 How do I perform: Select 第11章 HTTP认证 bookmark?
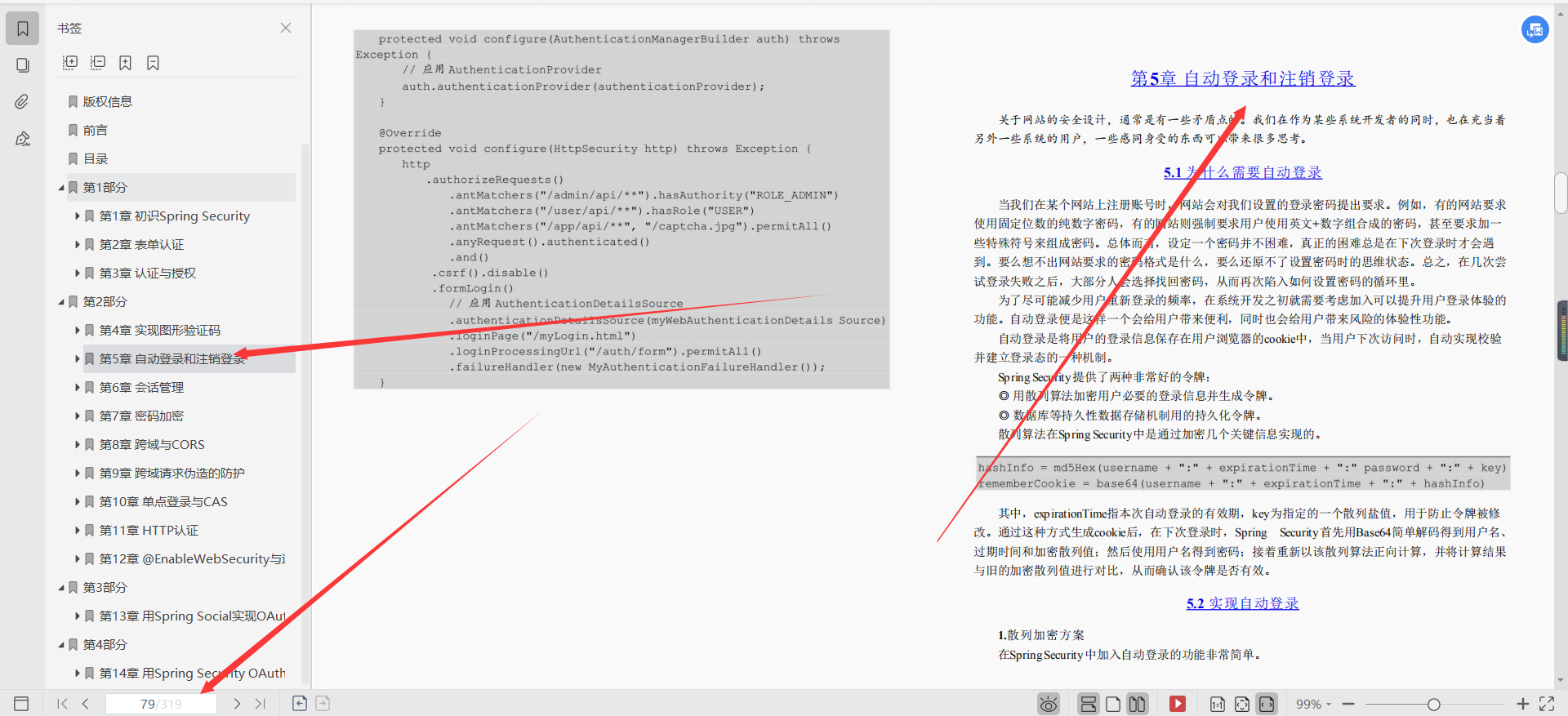pos(149,531)
